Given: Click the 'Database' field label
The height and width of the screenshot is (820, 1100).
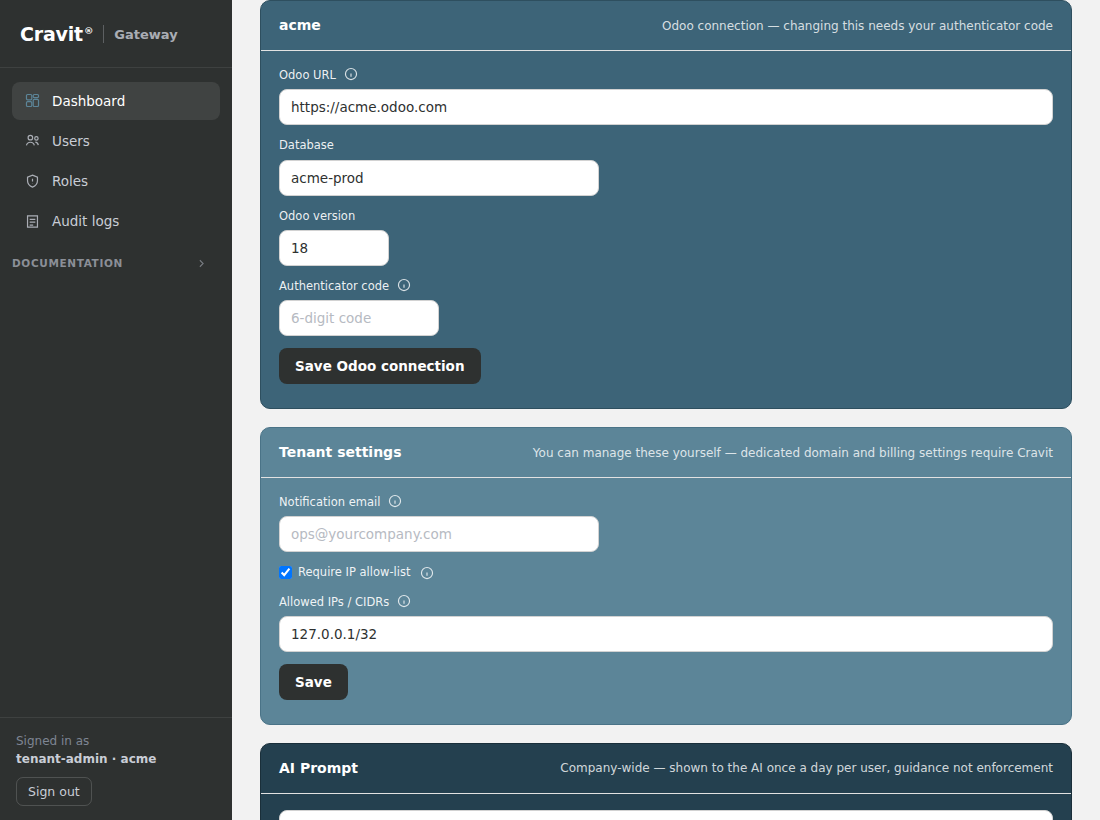Looking at the screenshot, I should pyautogui.click(x=307, y=144).
